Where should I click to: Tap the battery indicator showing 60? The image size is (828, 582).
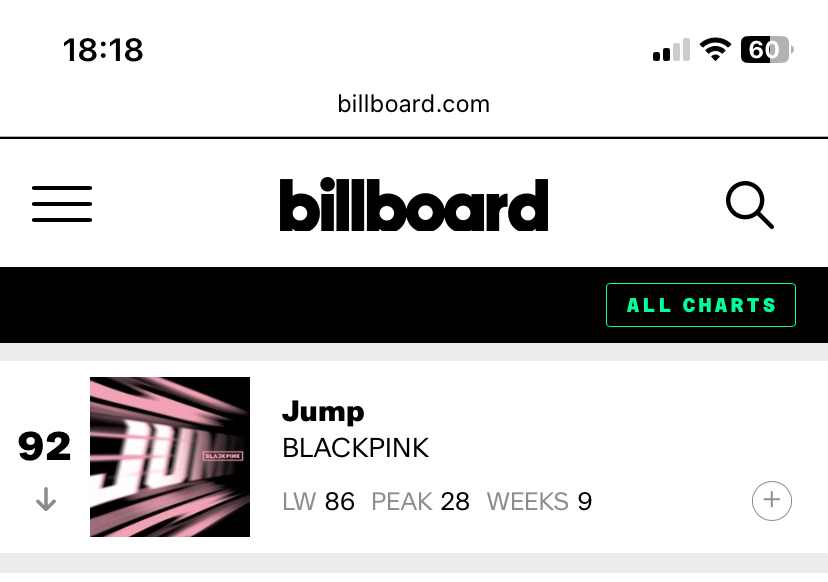pyautogui.click(x=767, y=50)
